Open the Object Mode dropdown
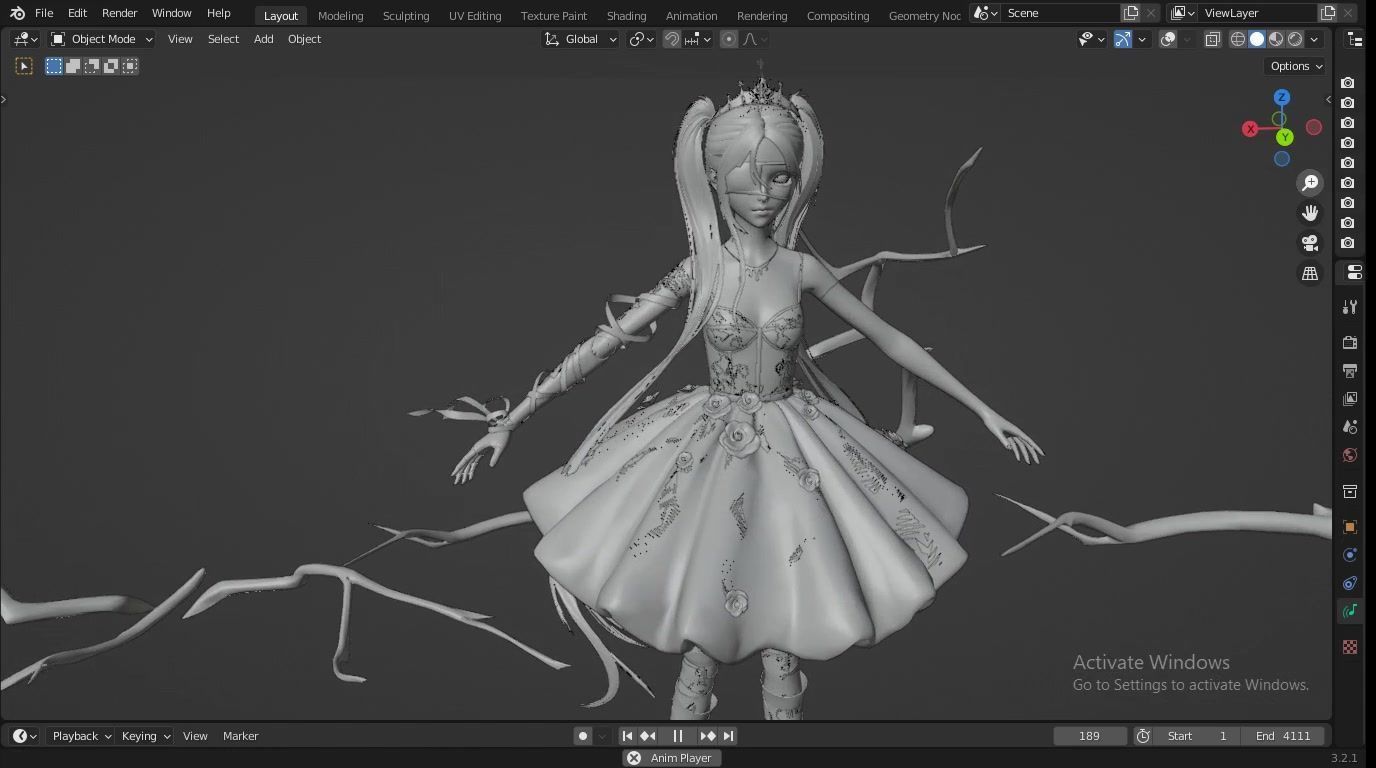Screen dimensions: 1376x768 click(x=102, y=39)
